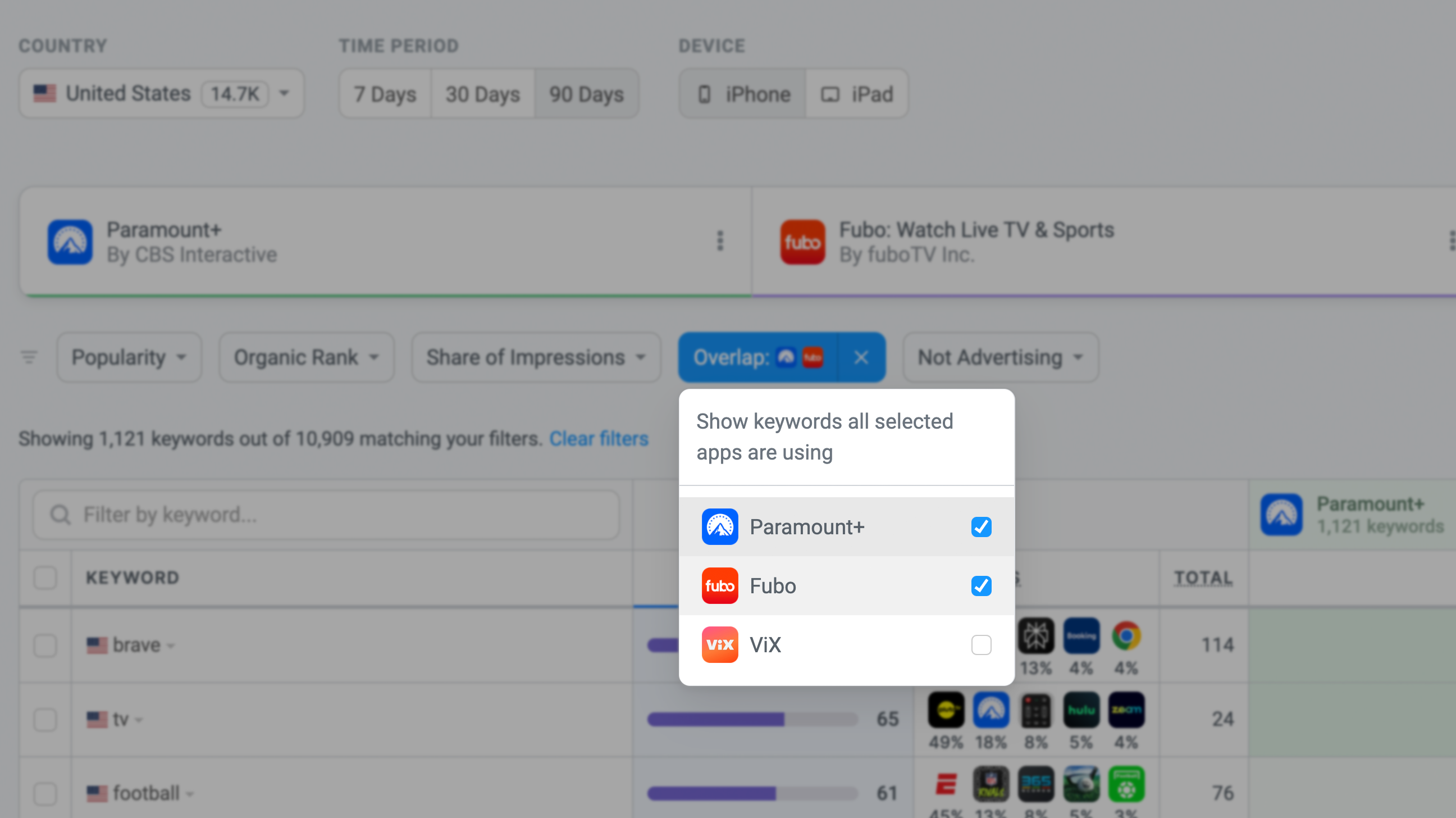This screenshot has width=1456, height=818.
Task: Switch device to iPad
Action: point(857,93)
